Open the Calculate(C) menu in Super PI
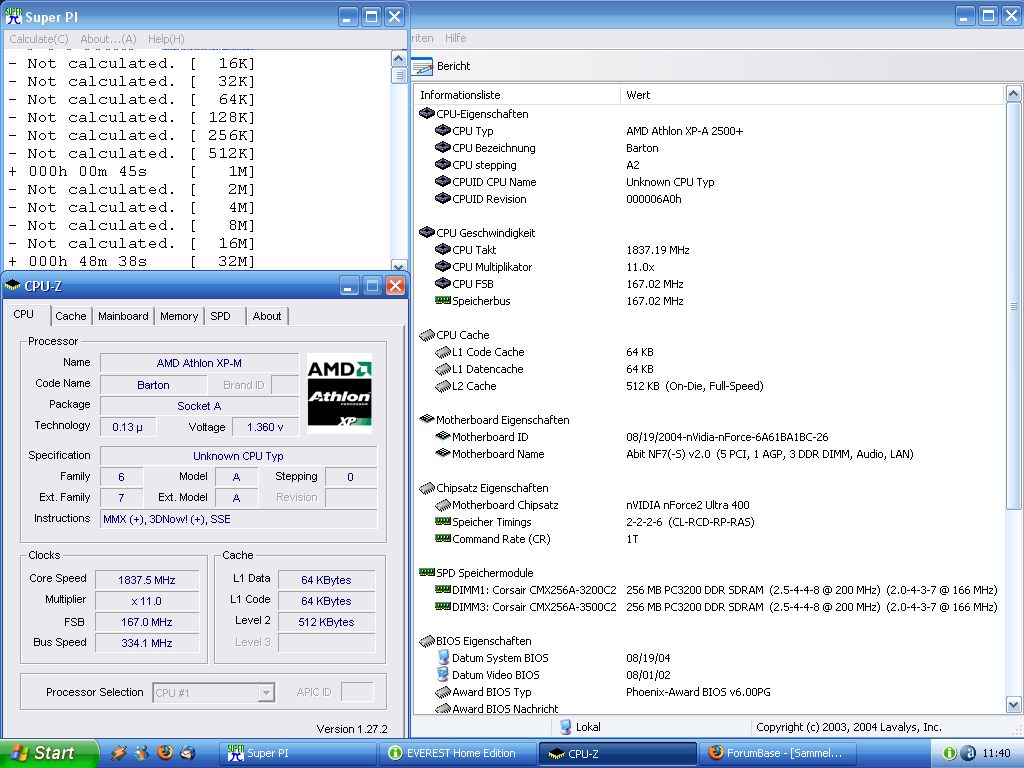The height and width of the screenshot is (768, 1024). [39, 39]
